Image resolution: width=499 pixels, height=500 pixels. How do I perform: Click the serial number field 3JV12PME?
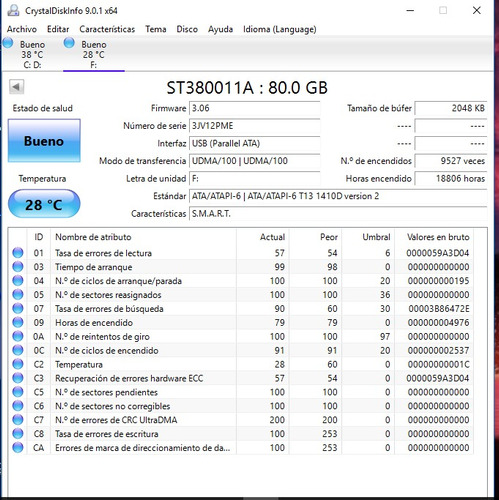(255, 126)
